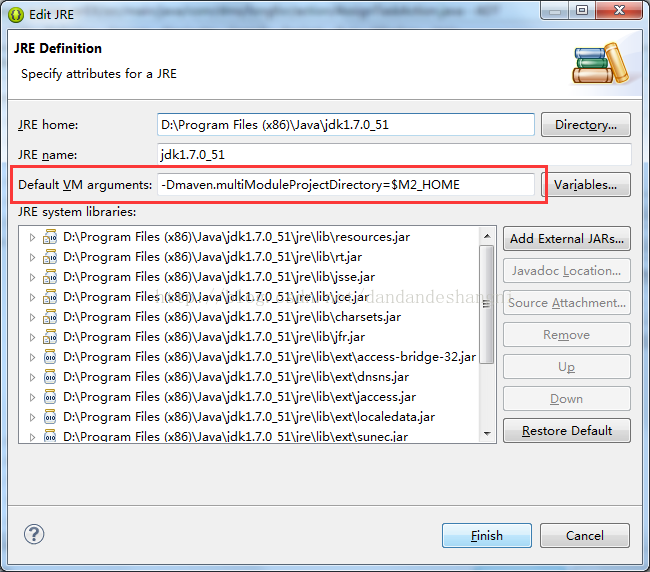The width and height of the screenshot is (650, 572).
Task: Click the library list scroll up arrow
Action: (488, 236)
